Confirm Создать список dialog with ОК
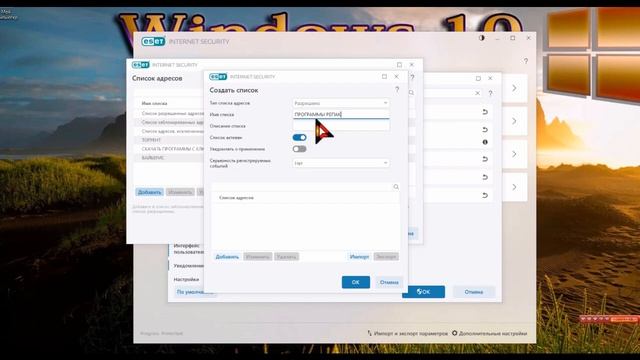The height and width of the screenshot is (360, 640). pyautogui.click(x=356, y=282)
